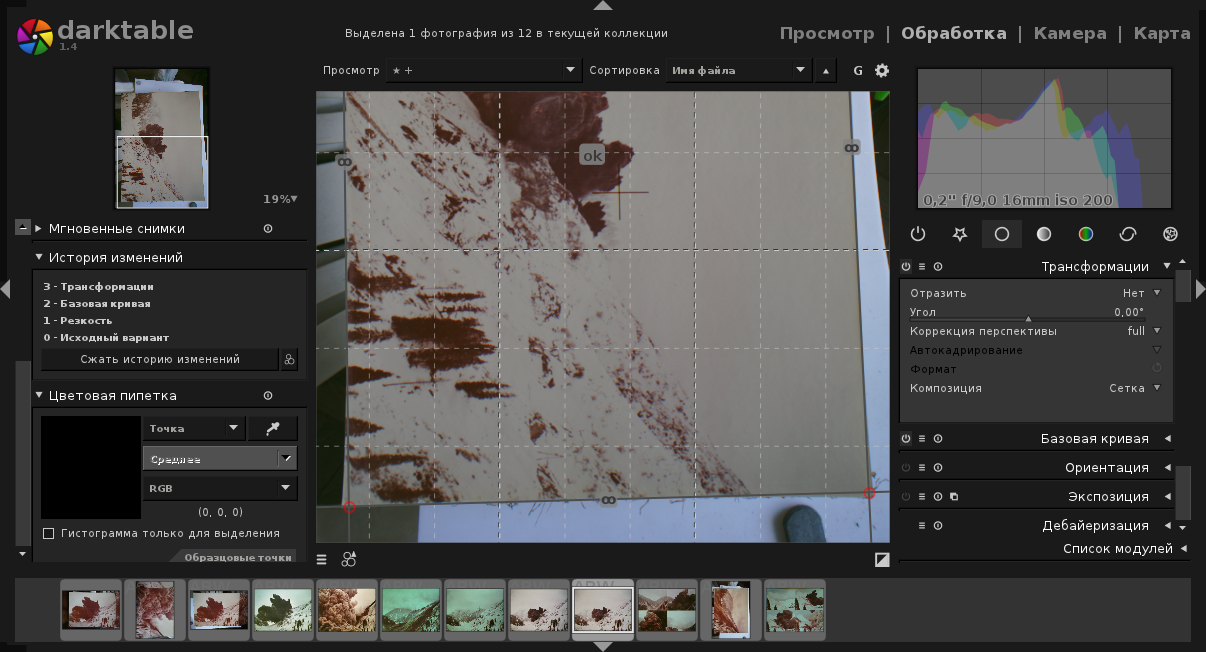Open the quick styles icon below the image
The height and width of the screenshot is (652, 1206).
point(348,559)
